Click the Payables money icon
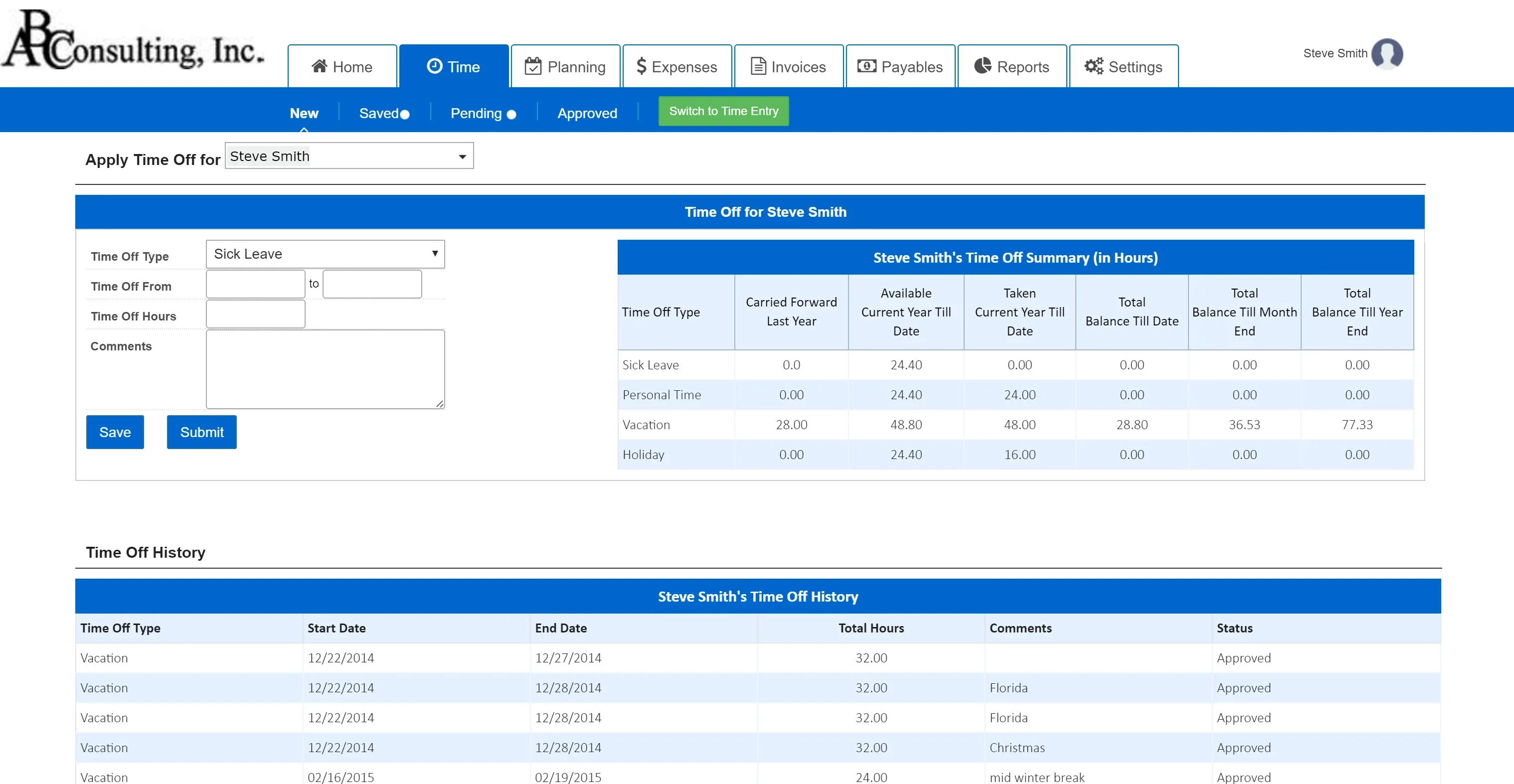1514x784 pixels. 866,66
